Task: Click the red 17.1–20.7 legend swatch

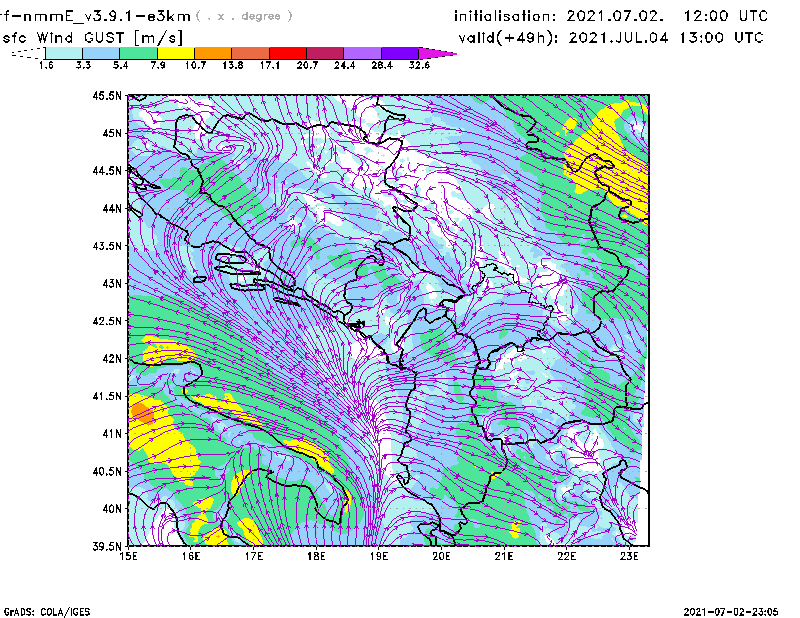Action: pyautogui.click(x=288, y=53)
